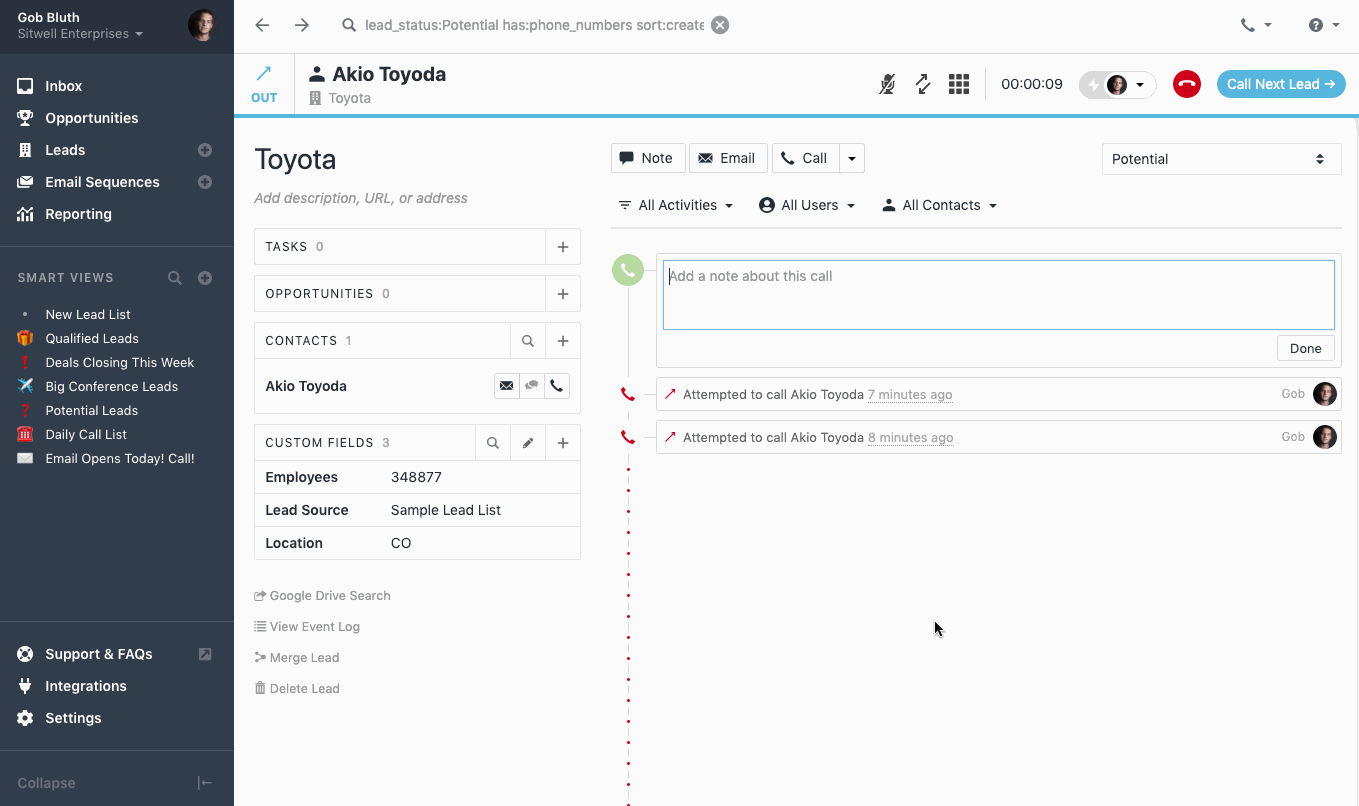Open the phone dropdown in top bar
The height and width of the screenshot is (806, 1359).
click(1256, 25)
